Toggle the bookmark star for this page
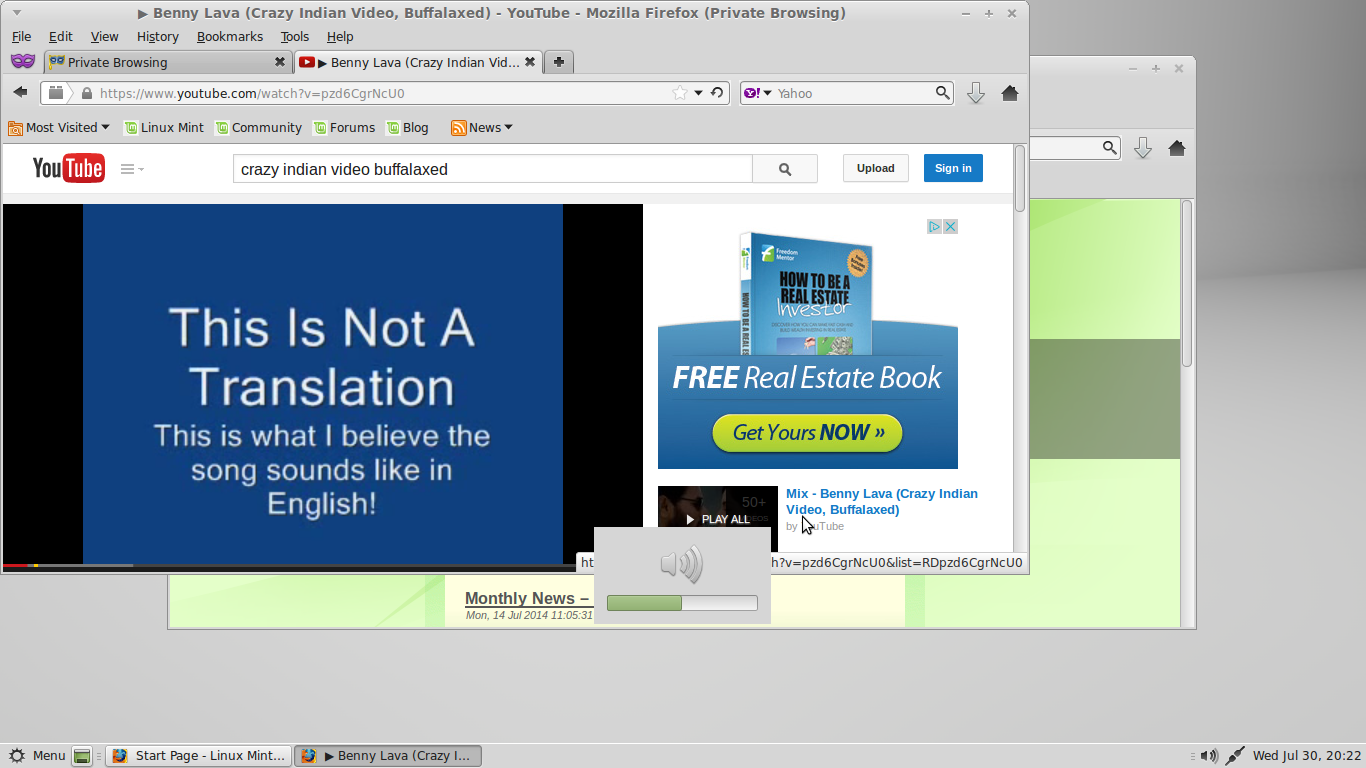 pos(679,92)
